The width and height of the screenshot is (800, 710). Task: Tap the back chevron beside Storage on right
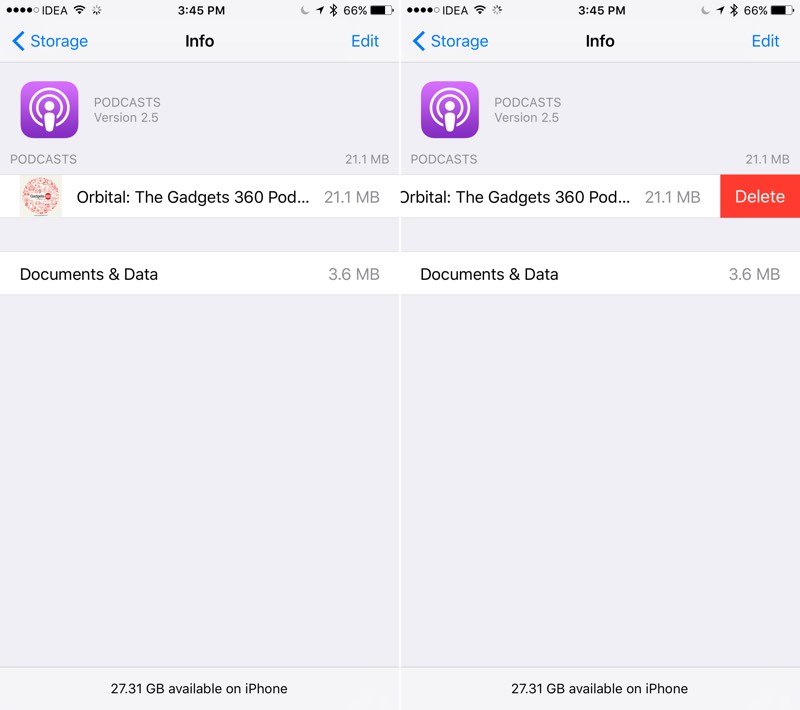(x=418, y=41)
